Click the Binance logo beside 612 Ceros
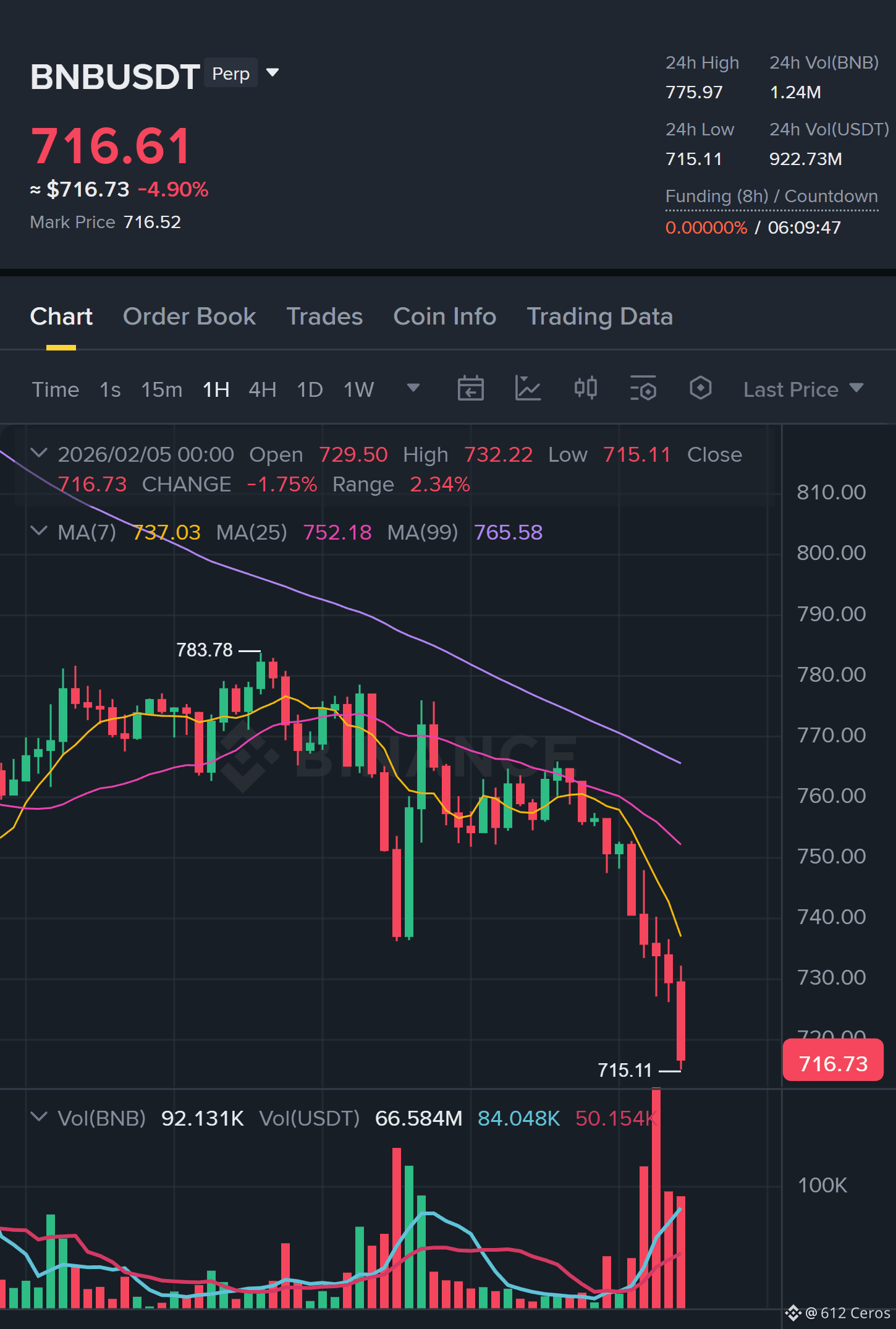This screenshot has height=1329, width=896. [x=793, y=1313]
